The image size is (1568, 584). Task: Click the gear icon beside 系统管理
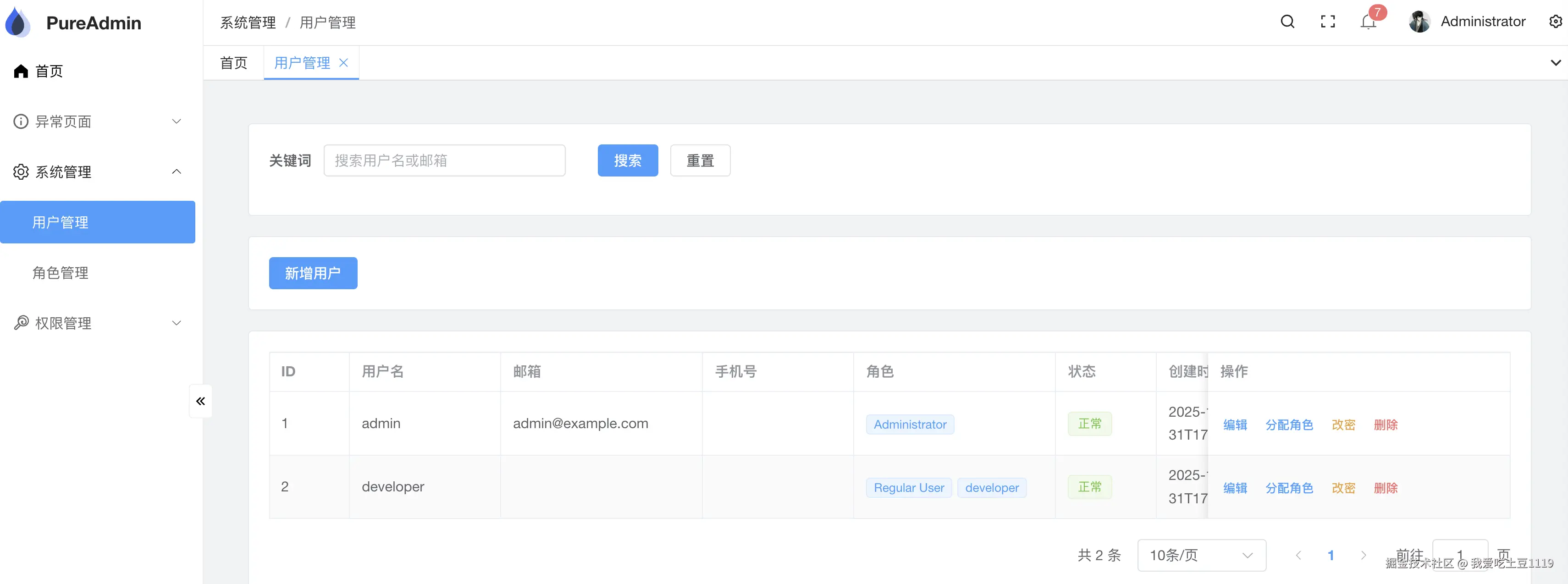(20, 171)
